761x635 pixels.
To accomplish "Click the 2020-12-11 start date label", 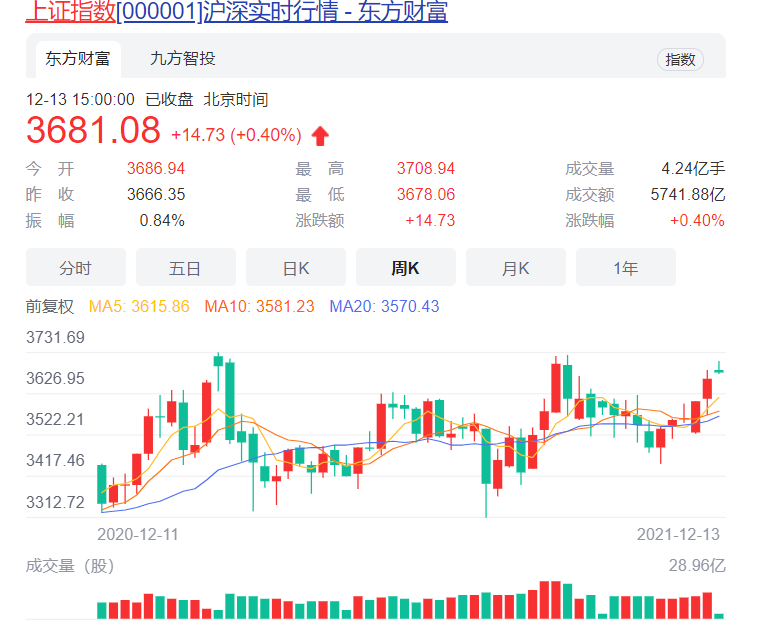I will pyautogui.click(x=138, y=534).
